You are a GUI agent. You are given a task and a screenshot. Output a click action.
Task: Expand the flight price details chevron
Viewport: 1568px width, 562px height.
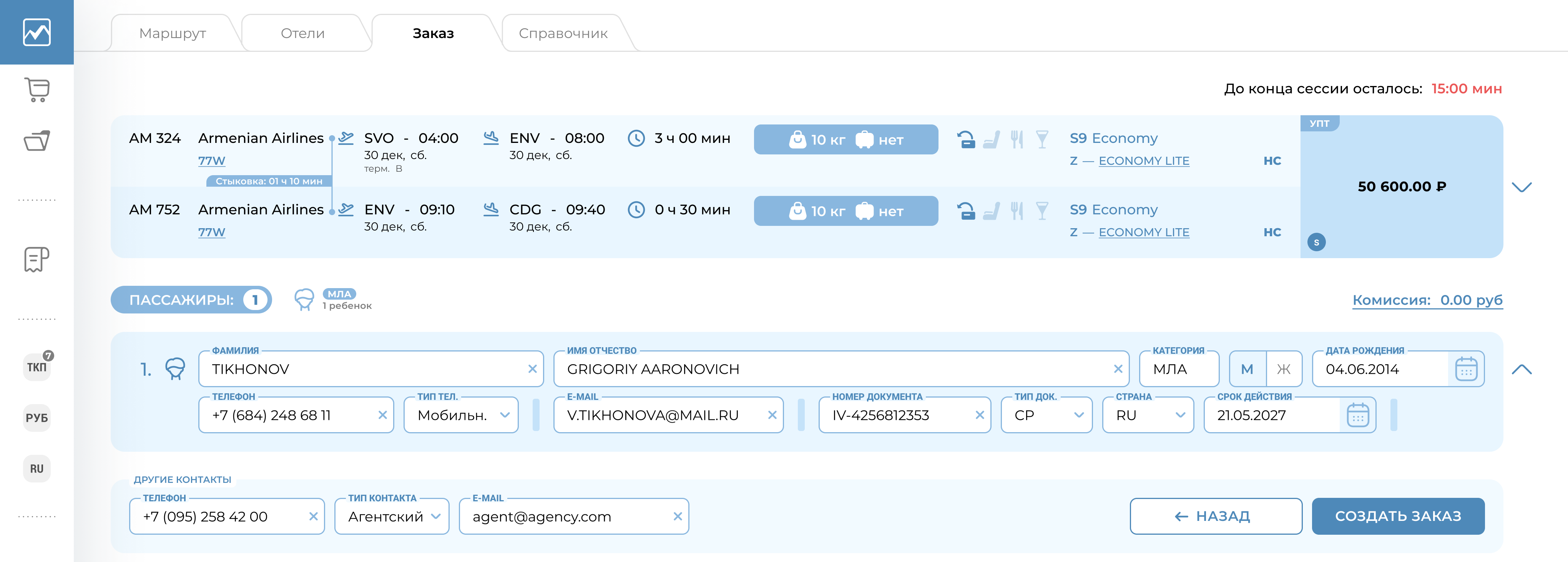click(1521, 187)
